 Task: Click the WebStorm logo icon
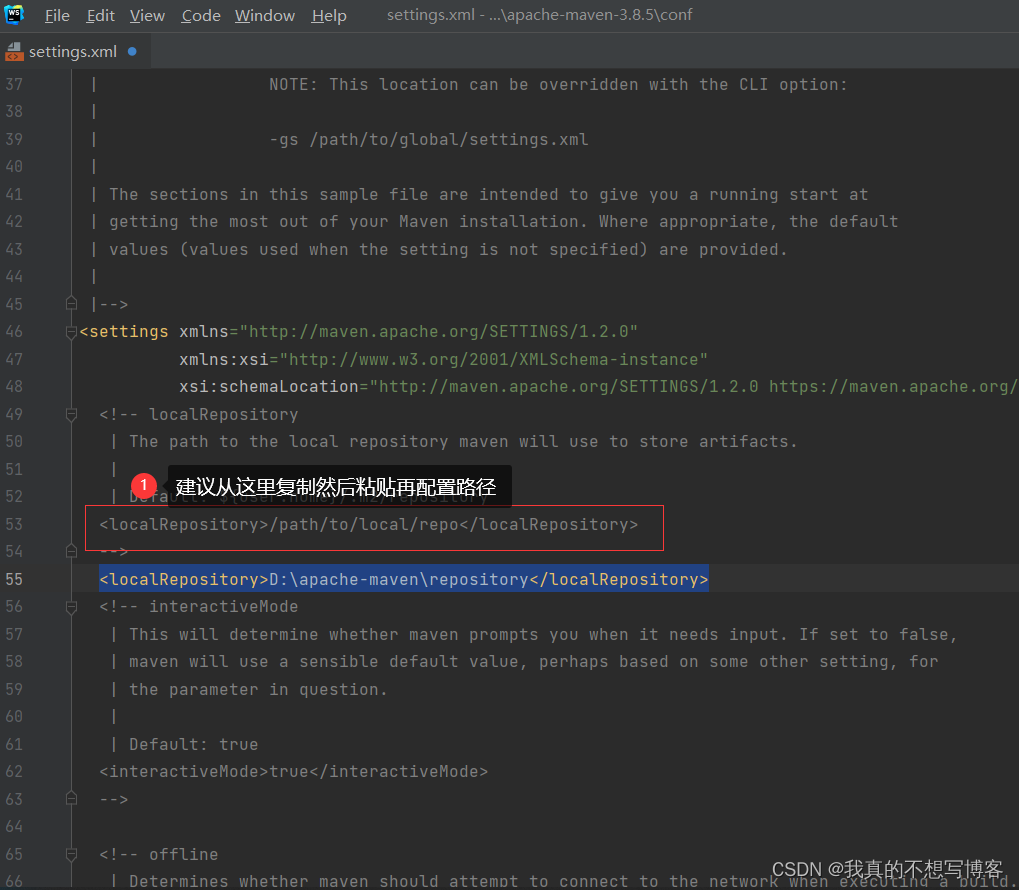14,14
